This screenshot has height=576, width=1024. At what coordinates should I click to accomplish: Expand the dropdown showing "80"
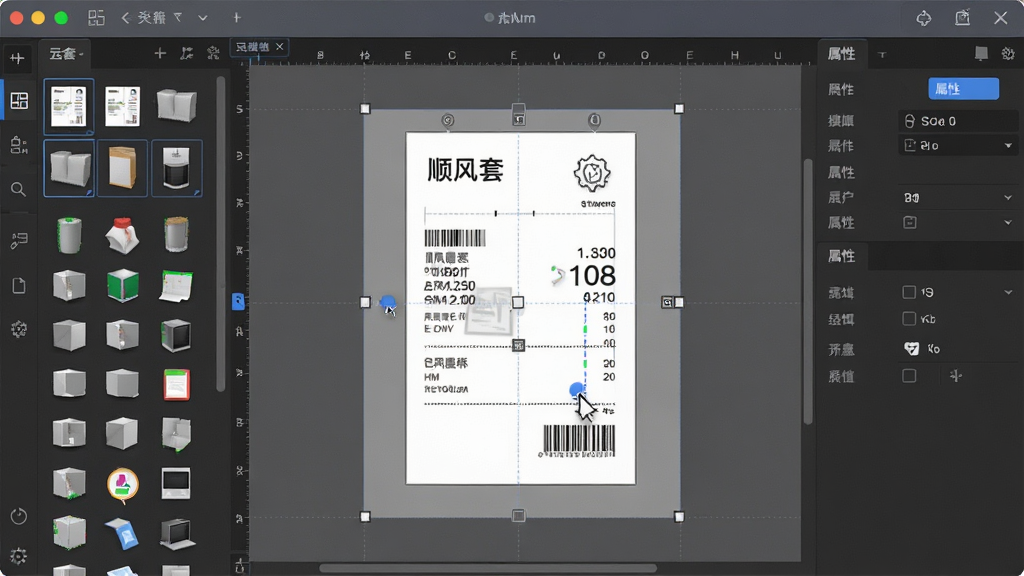[958, 197]
